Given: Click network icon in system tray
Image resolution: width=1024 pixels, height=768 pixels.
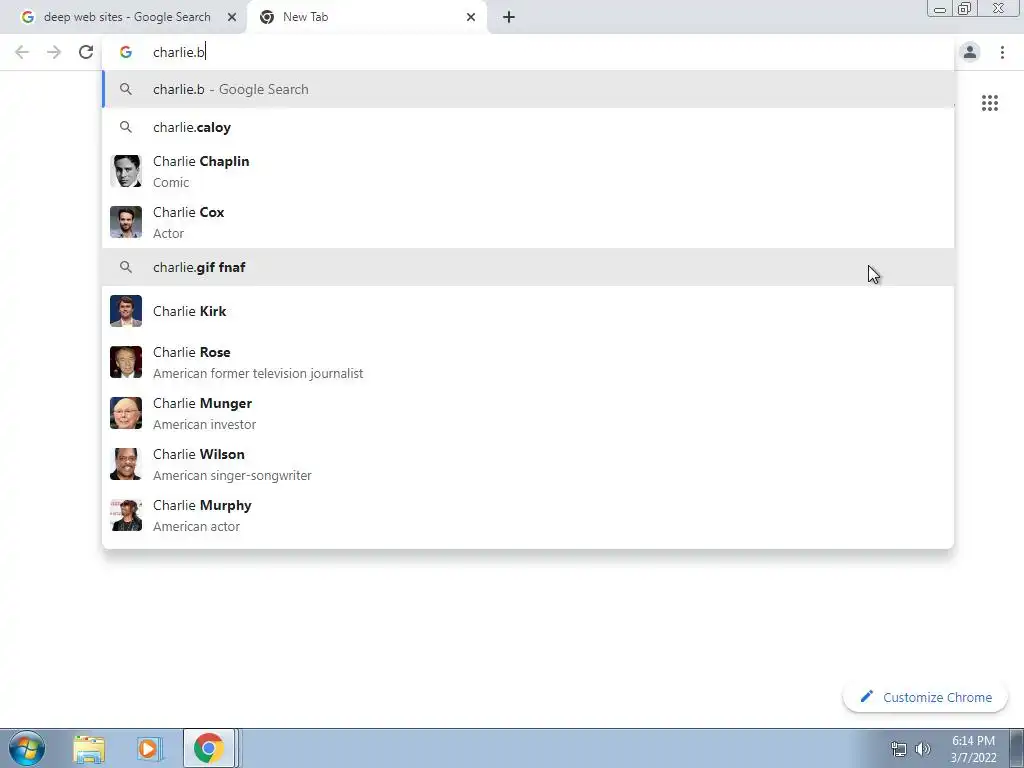Looking at the screenshot, I should (899, 749).
